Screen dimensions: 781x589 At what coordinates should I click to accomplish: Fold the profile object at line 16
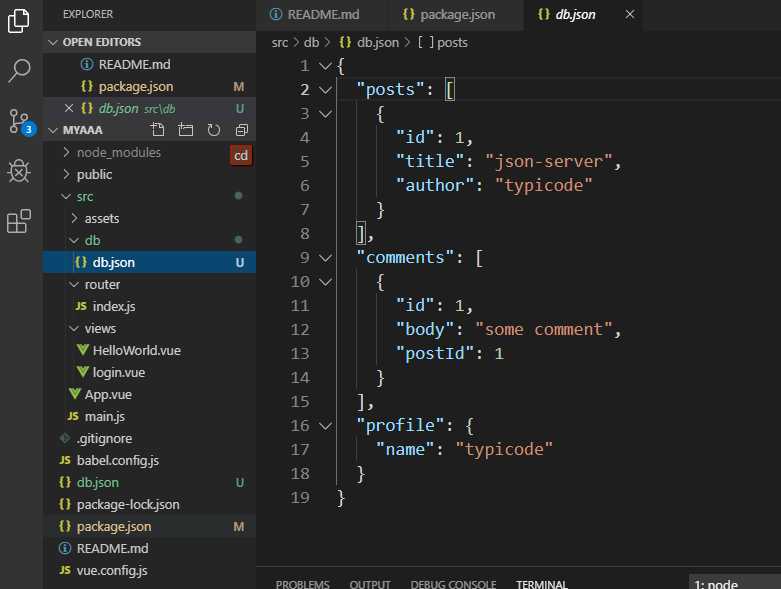[x=325, y=426]
